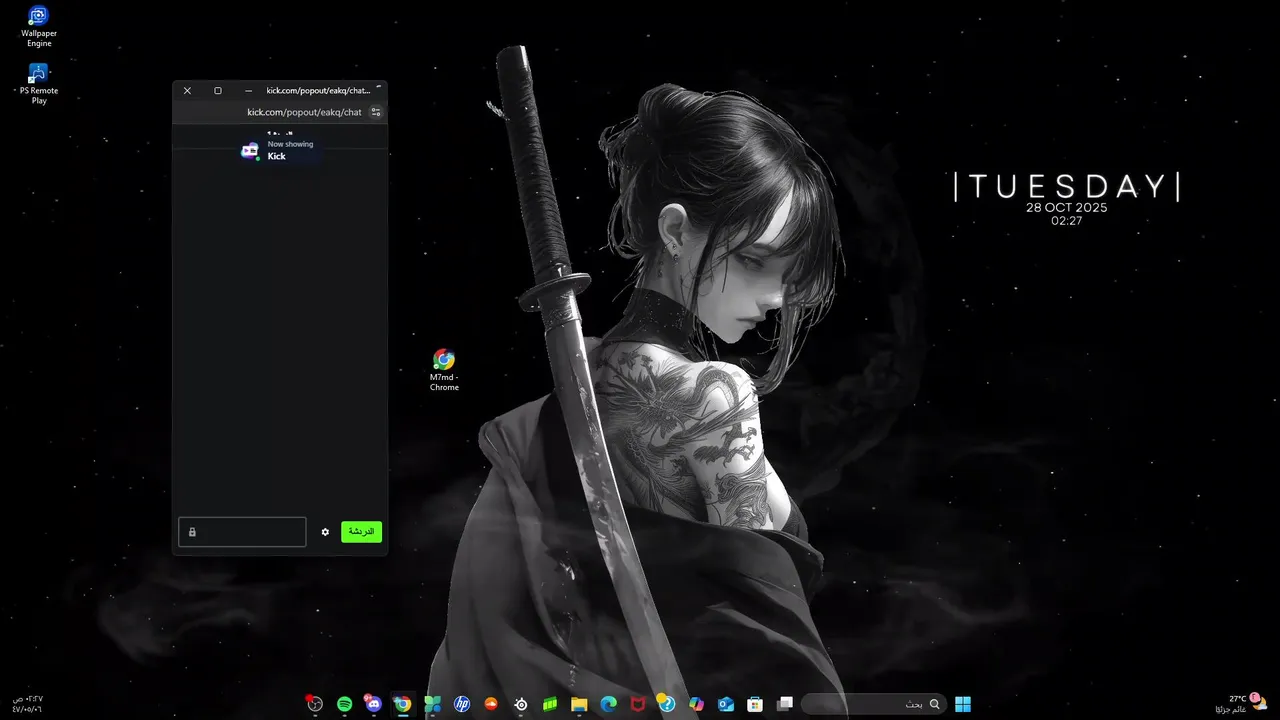Screen dimensions: 1280x720
Task: Open Microsoft Edge from the taskbar
Action: (x=608, y=704)
